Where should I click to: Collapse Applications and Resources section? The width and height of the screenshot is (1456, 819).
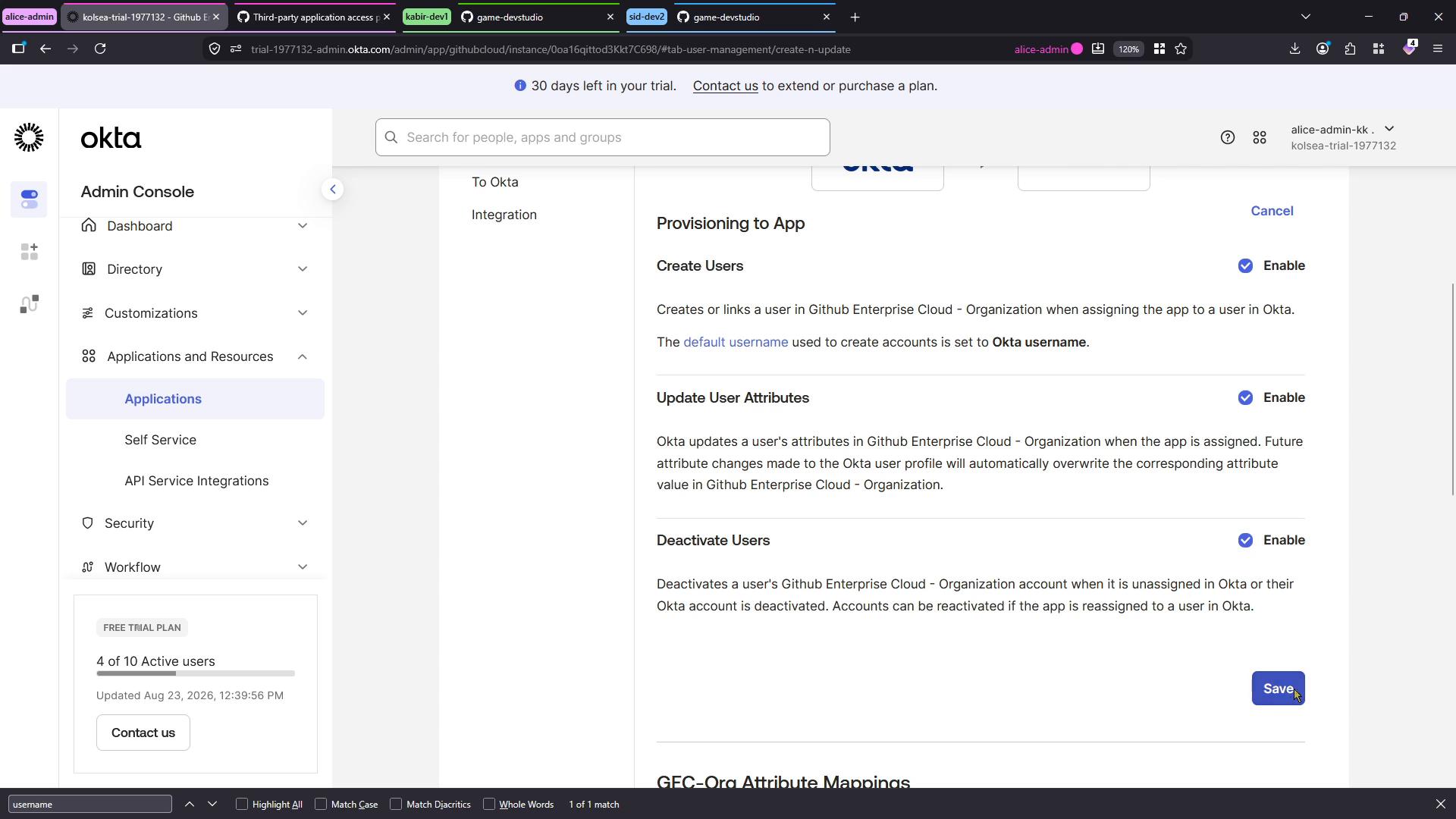[x=195, y=356]
